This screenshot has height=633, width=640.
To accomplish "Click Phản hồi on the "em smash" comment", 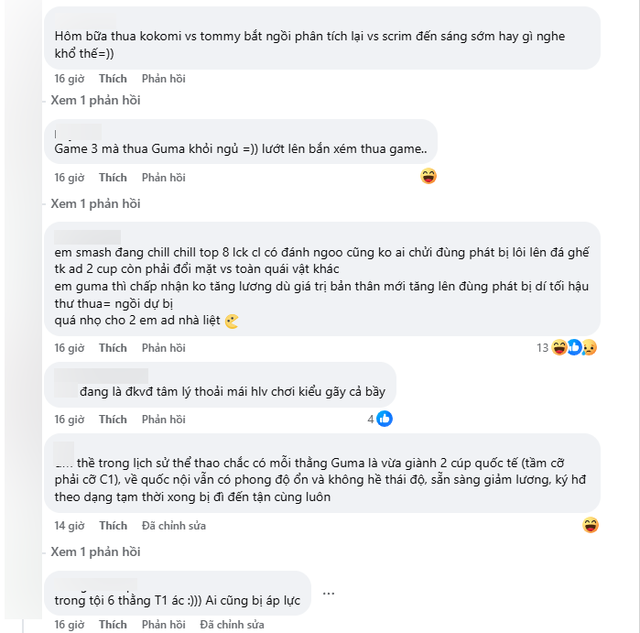I will click(163, 348).
